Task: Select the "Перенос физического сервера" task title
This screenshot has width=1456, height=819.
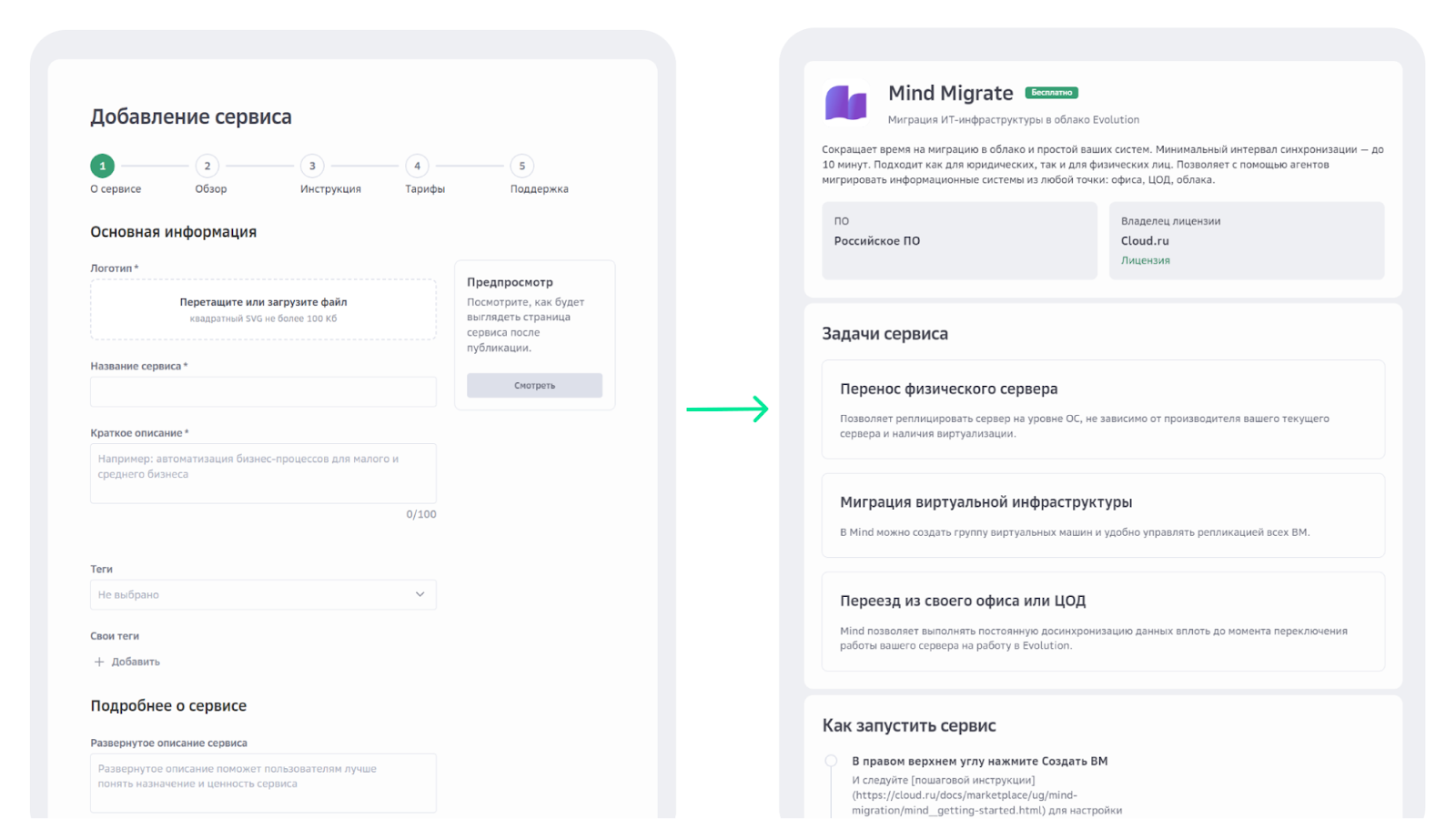Action: click(x=949, y=389)
